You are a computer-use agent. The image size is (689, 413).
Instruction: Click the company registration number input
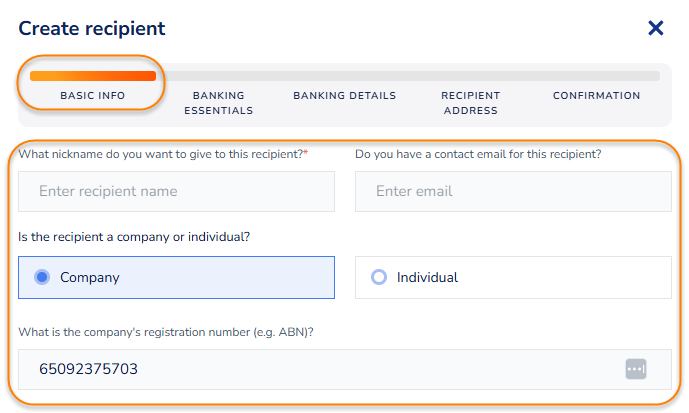[320, 369]
